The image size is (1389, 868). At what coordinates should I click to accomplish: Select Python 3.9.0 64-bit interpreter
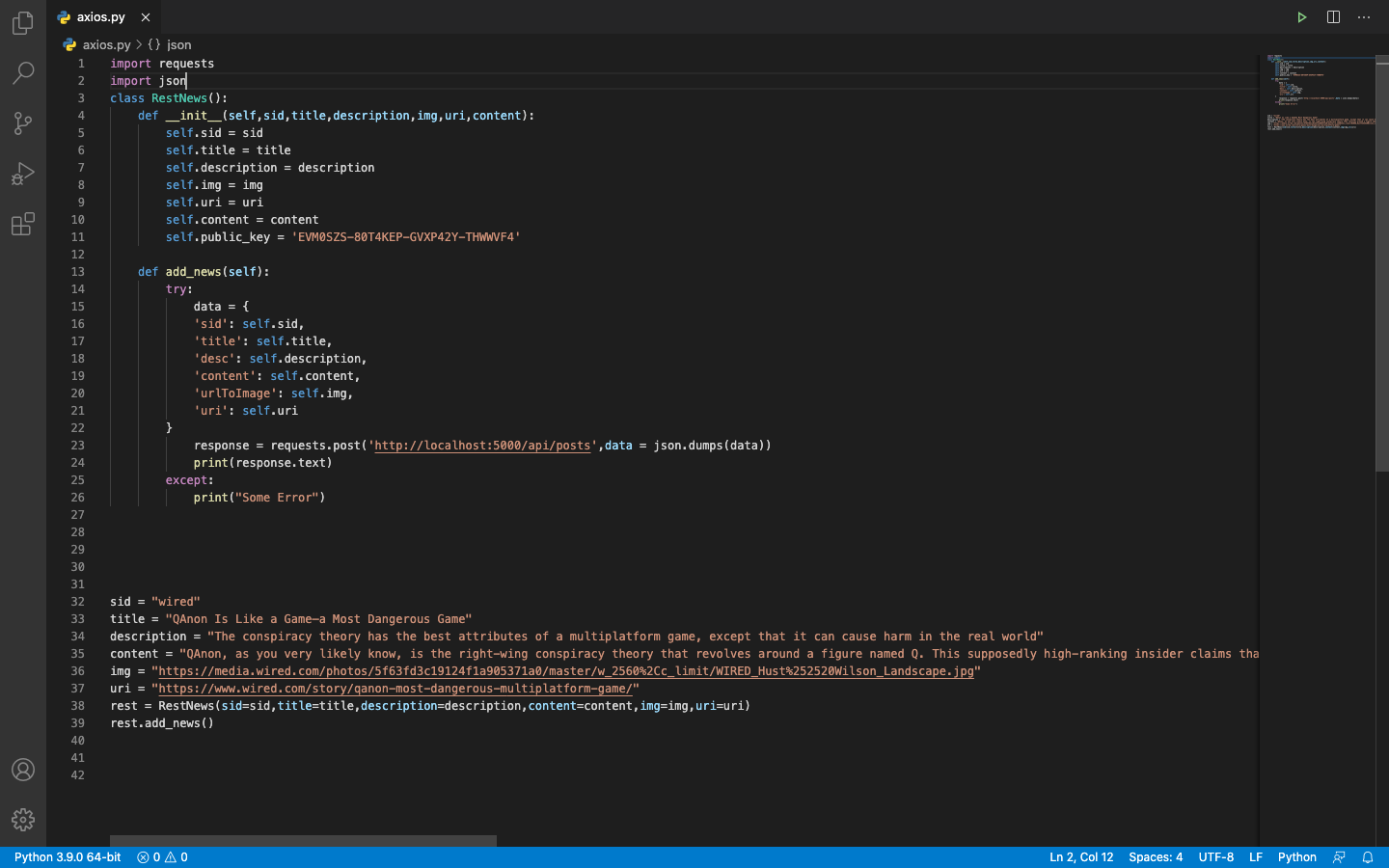[68, 857]
